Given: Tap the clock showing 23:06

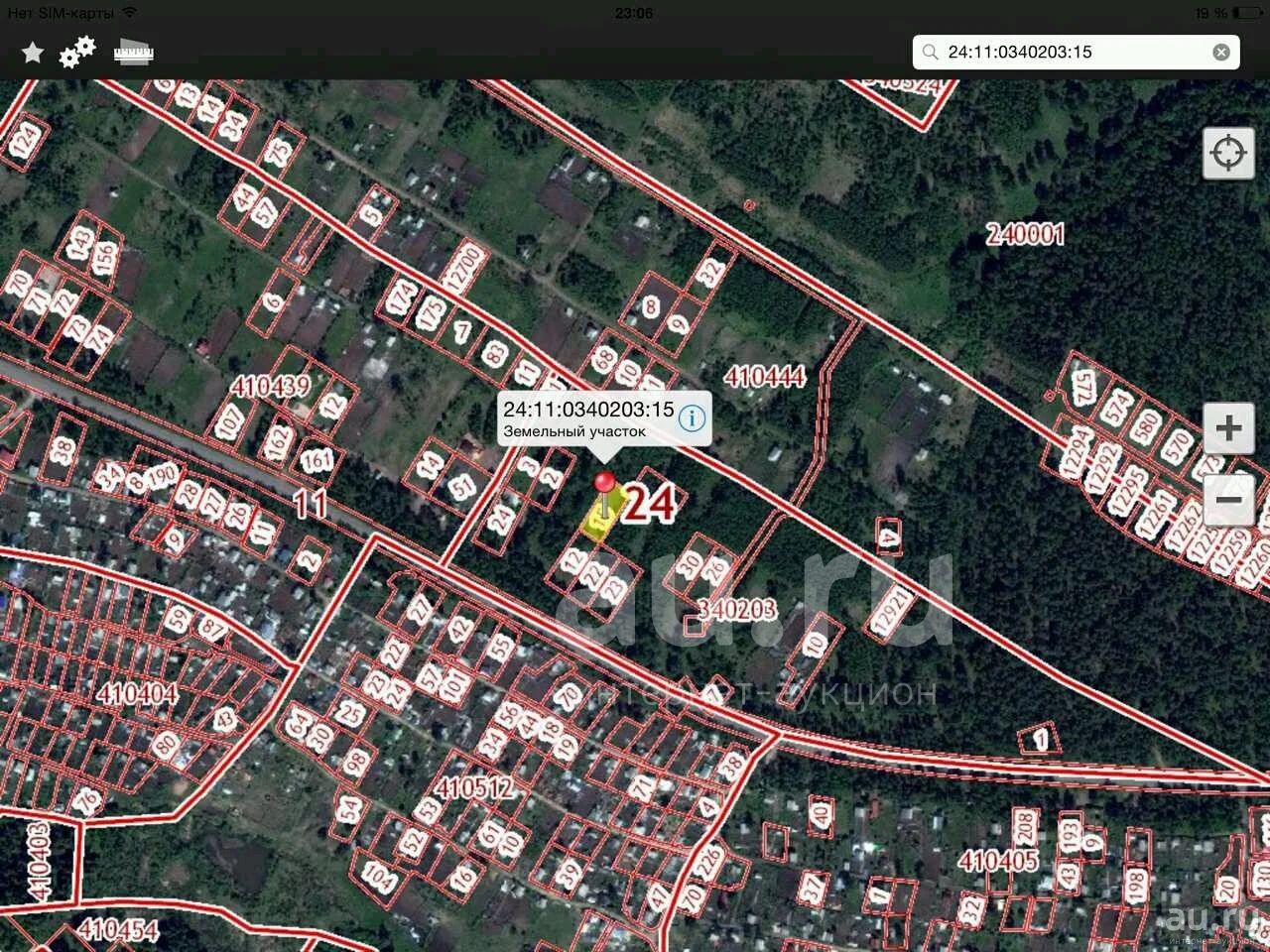Looking at the screenshot, I should pyautogui.click(x=634, y=13).
